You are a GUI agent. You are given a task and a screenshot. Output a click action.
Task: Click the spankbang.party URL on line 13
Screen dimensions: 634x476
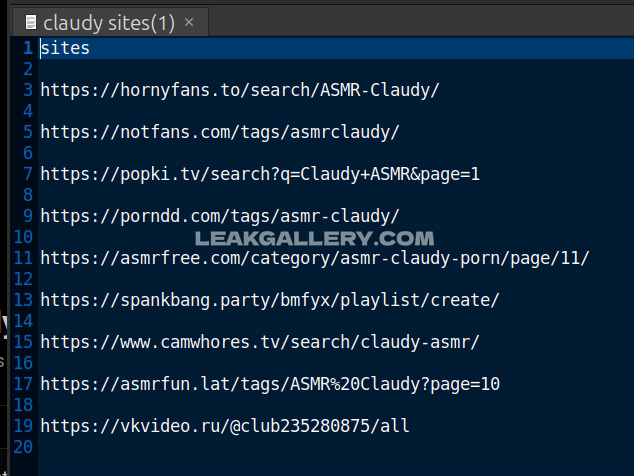click(270, 300)
